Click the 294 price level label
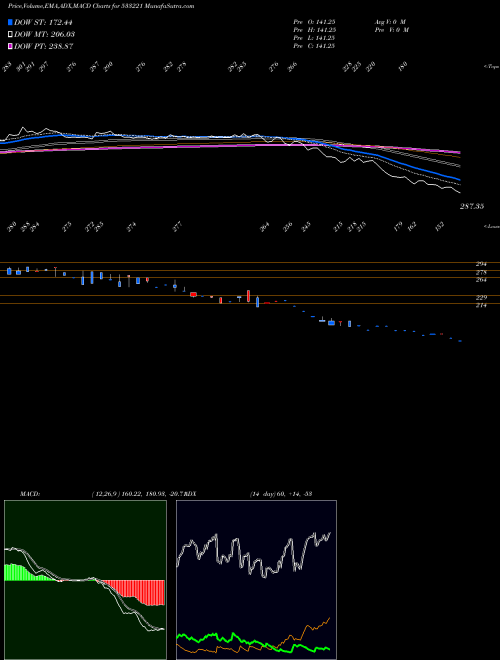 (481, 264)
